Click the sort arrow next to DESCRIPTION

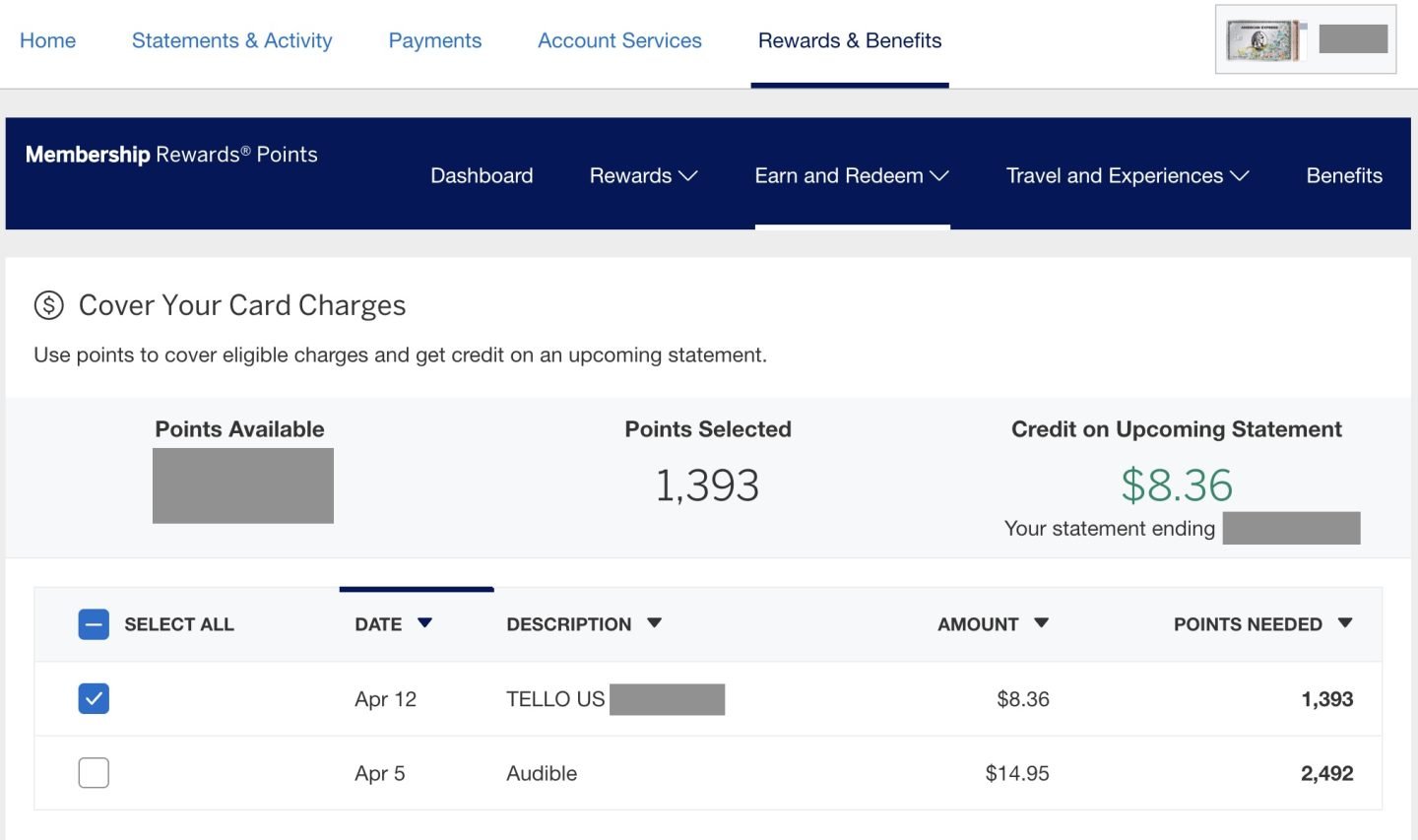(x=655, y=623)
